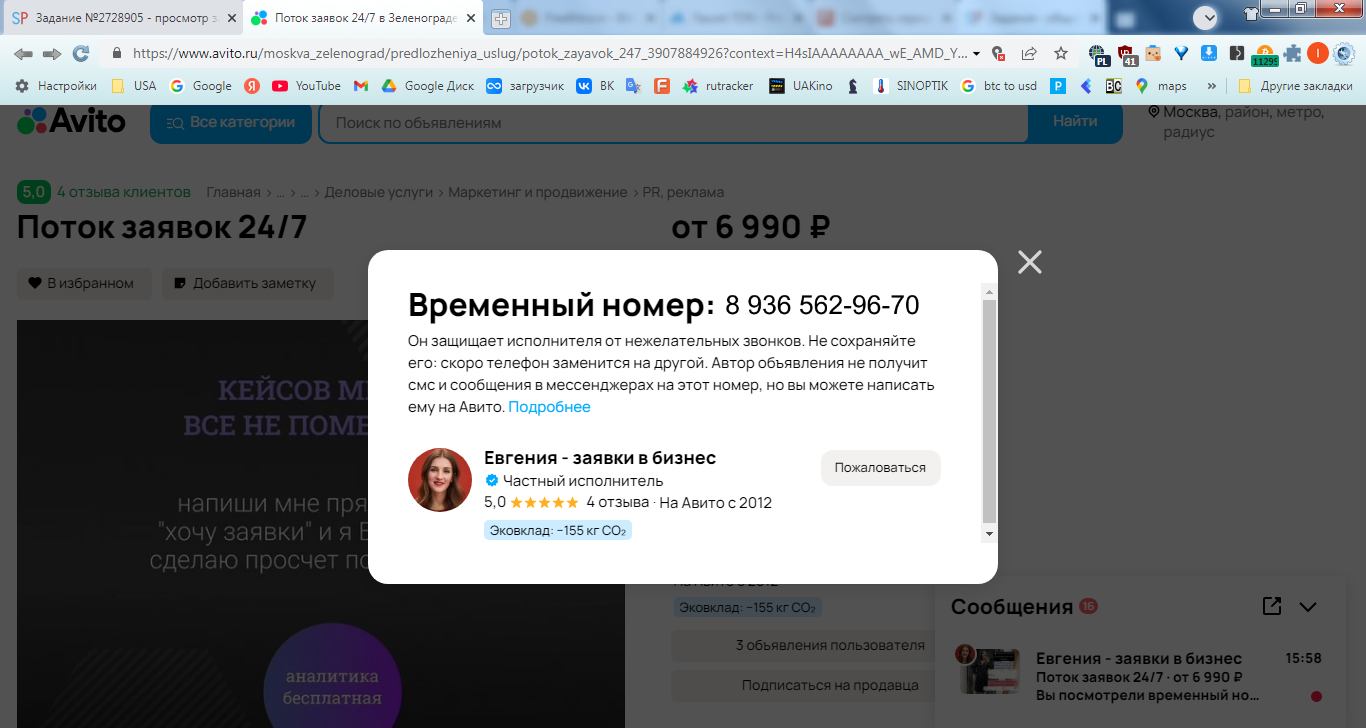Click the Avito logo
The width and height of the screenshot is (1366, 728).
tap(72, 122)
